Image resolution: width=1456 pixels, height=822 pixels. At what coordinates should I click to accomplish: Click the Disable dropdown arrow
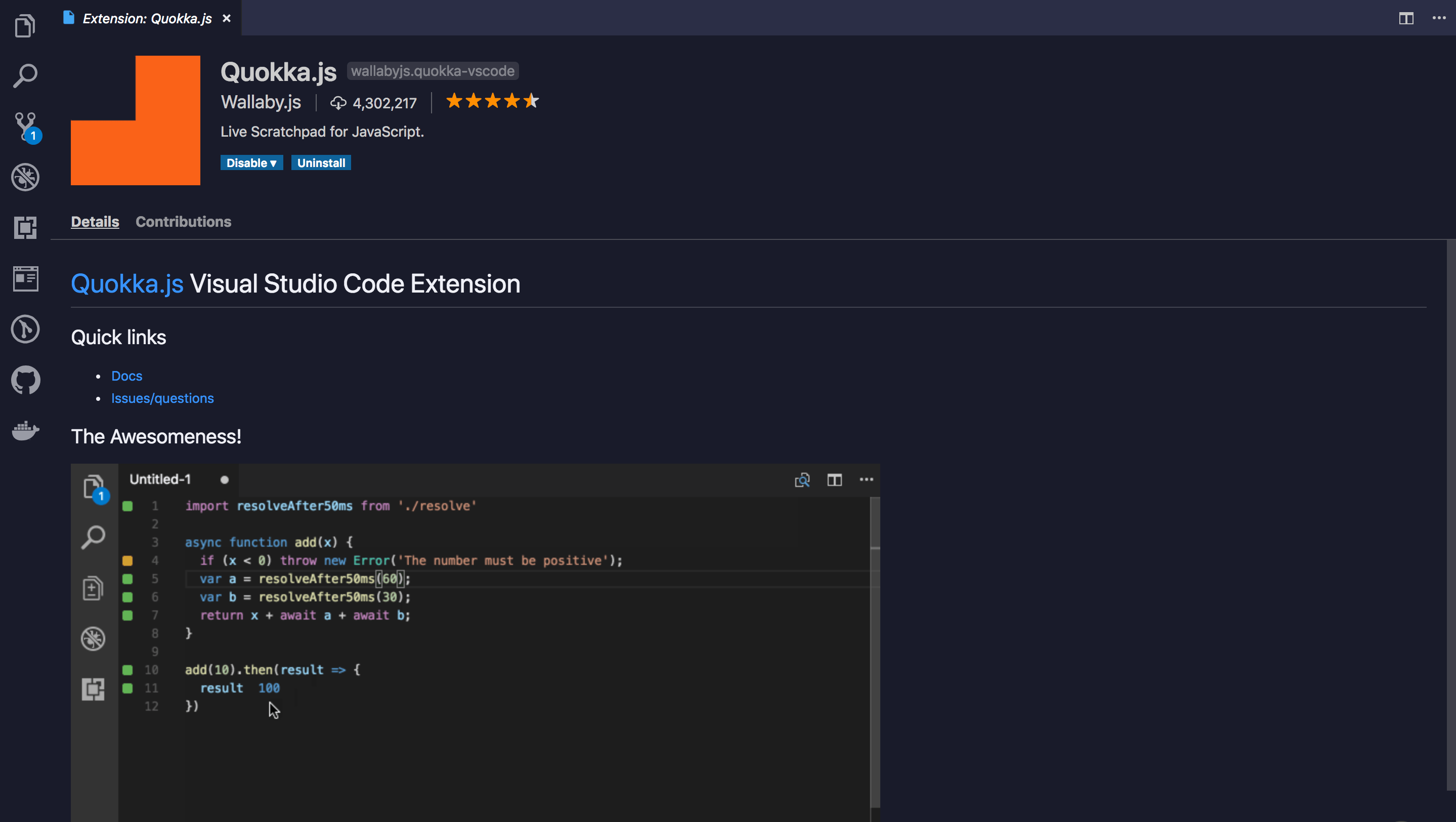point(273,163)
